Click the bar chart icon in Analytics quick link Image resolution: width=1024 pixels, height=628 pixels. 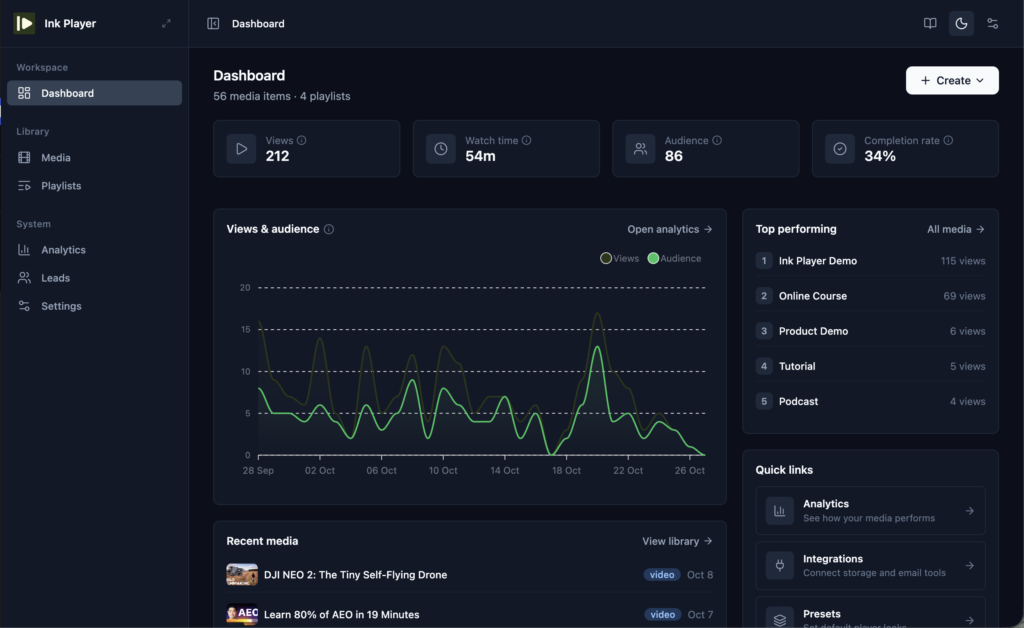[x=780, y=511]
